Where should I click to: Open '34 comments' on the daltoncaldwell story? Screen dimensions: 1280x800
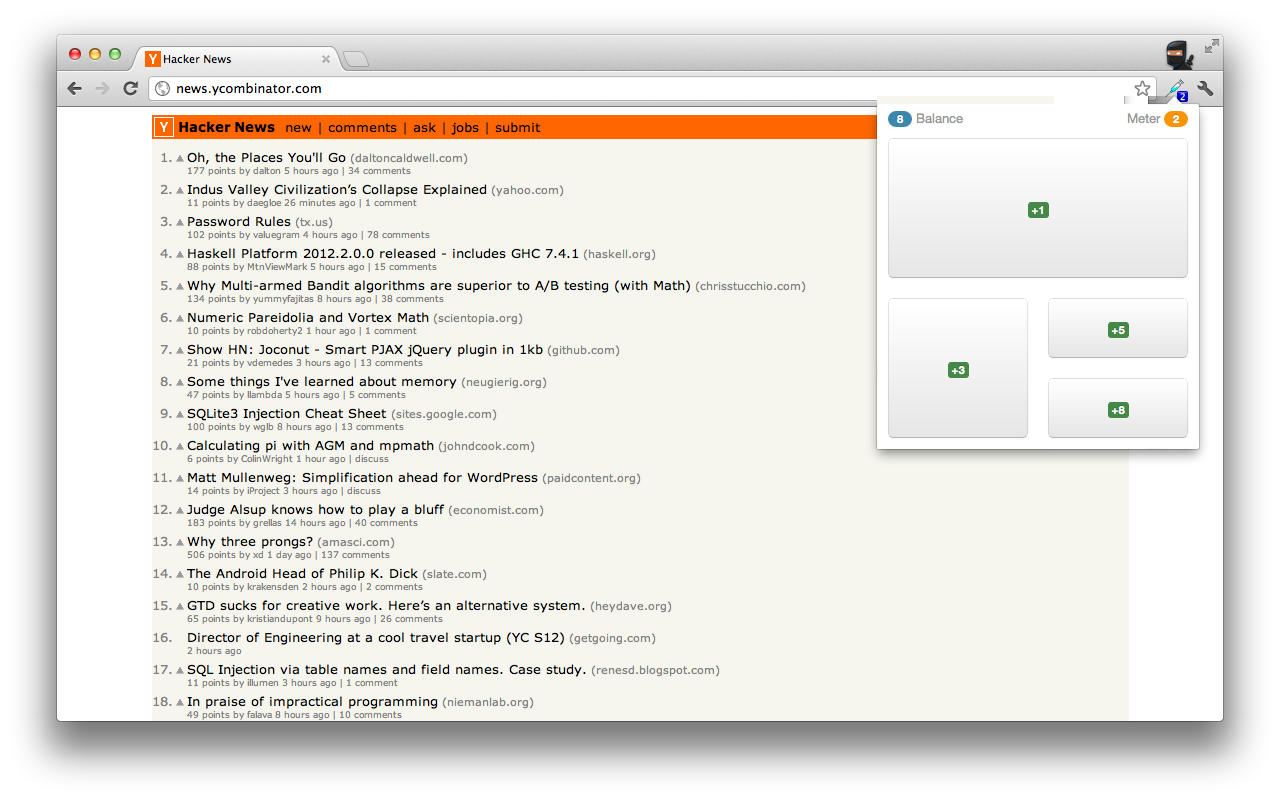point(379,171)
